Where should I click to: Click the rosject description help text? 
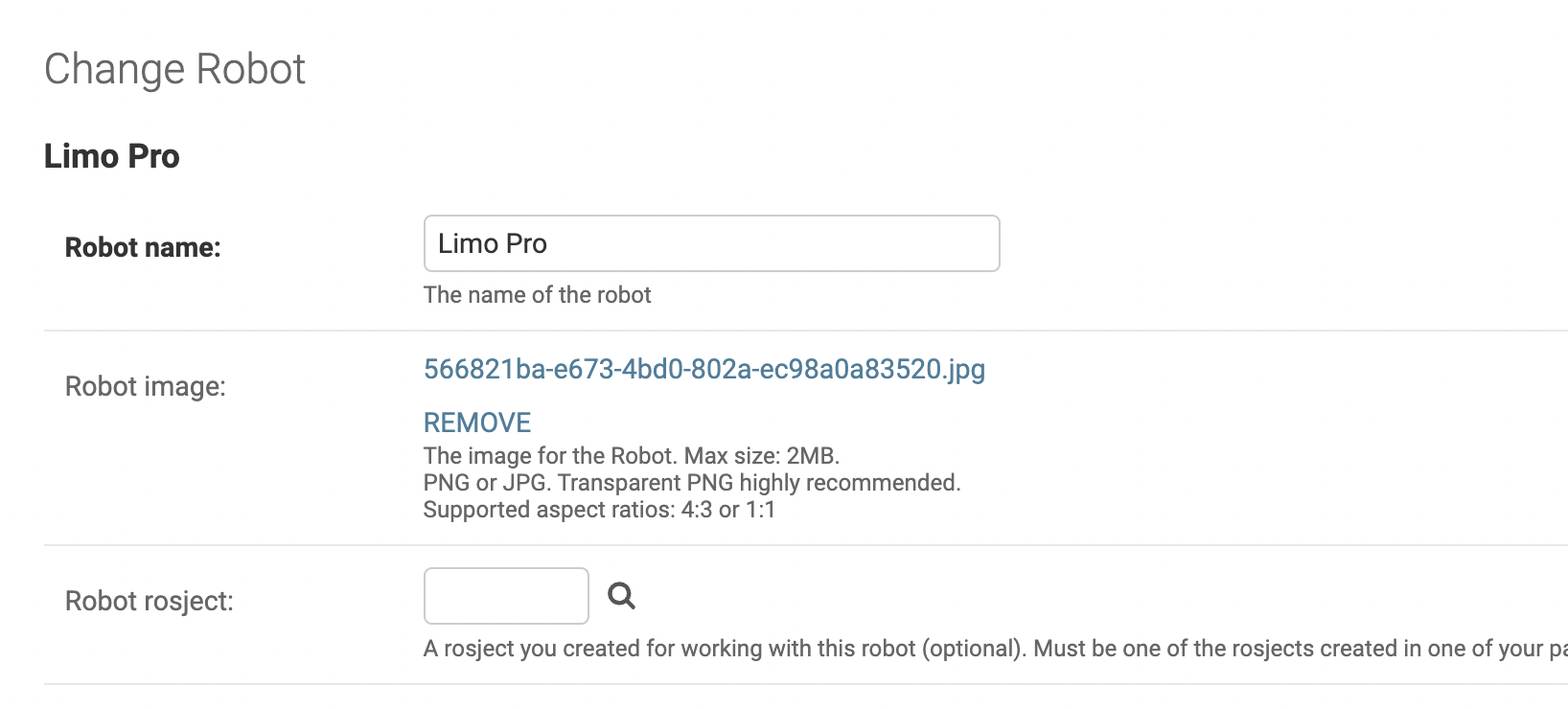coord(996,649)
